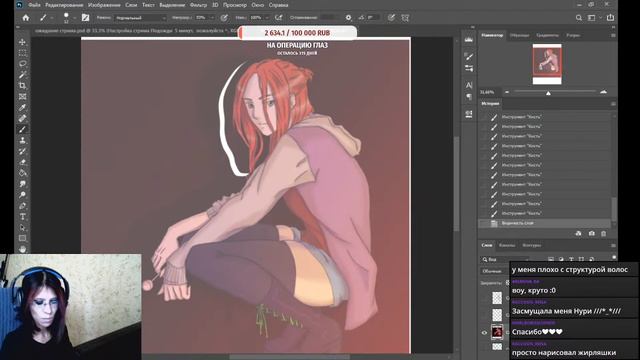Select the Rectangle shape tool

22,238
